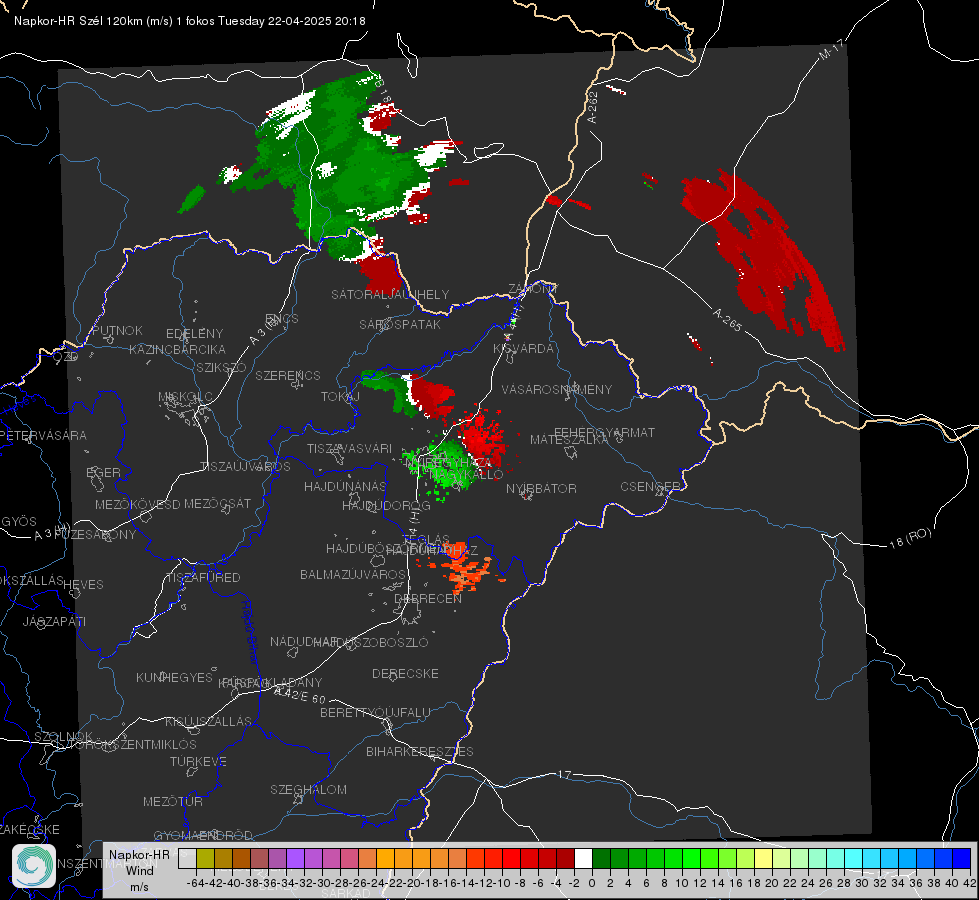Click the TISZAVASVÁRI label
979x900 pixels.
[x=350, y=448]
